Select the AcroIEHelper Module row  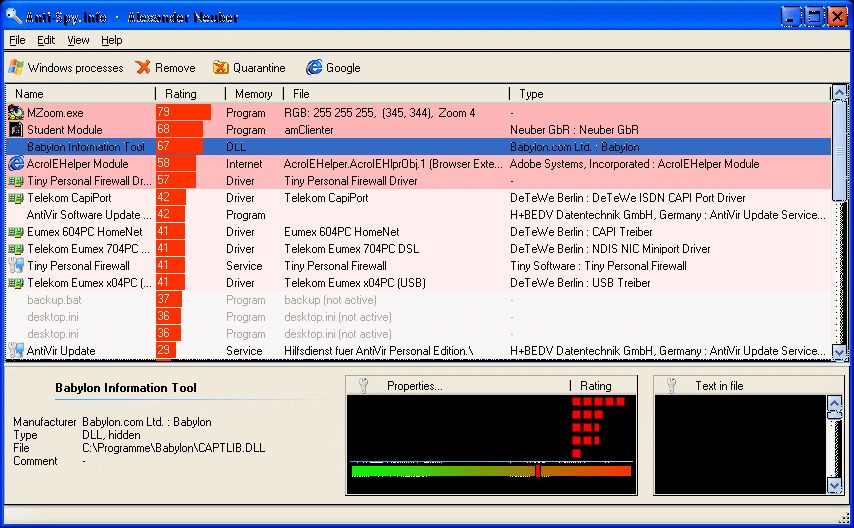pyautogui.click(x=418, y=163)
